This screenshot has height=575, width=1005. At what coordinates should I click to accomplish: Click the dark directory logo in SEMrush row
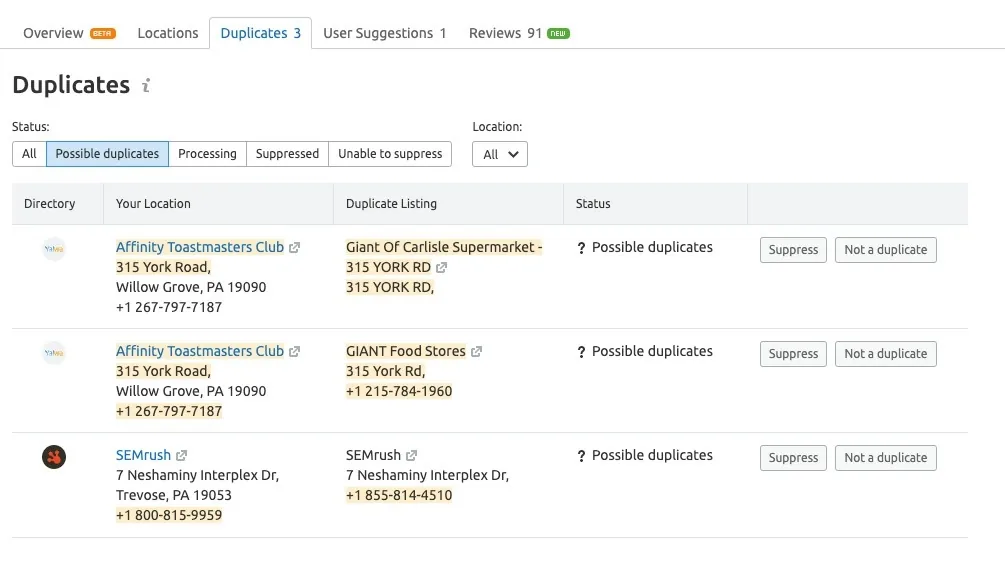(x=54, y=457)
